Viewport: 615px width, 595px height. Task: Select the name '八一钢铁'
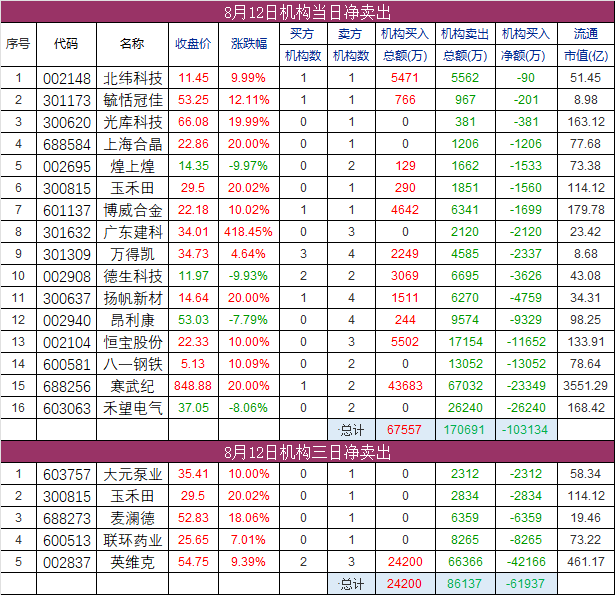[133, 364]
